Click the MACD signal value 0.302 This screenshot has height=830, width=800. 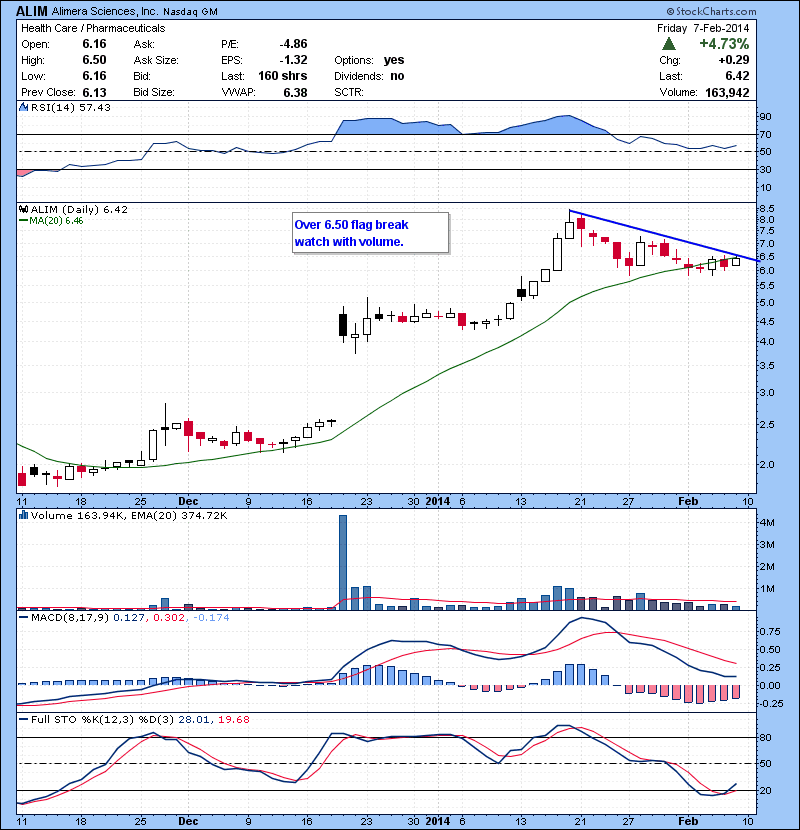[x=169, y=617]
